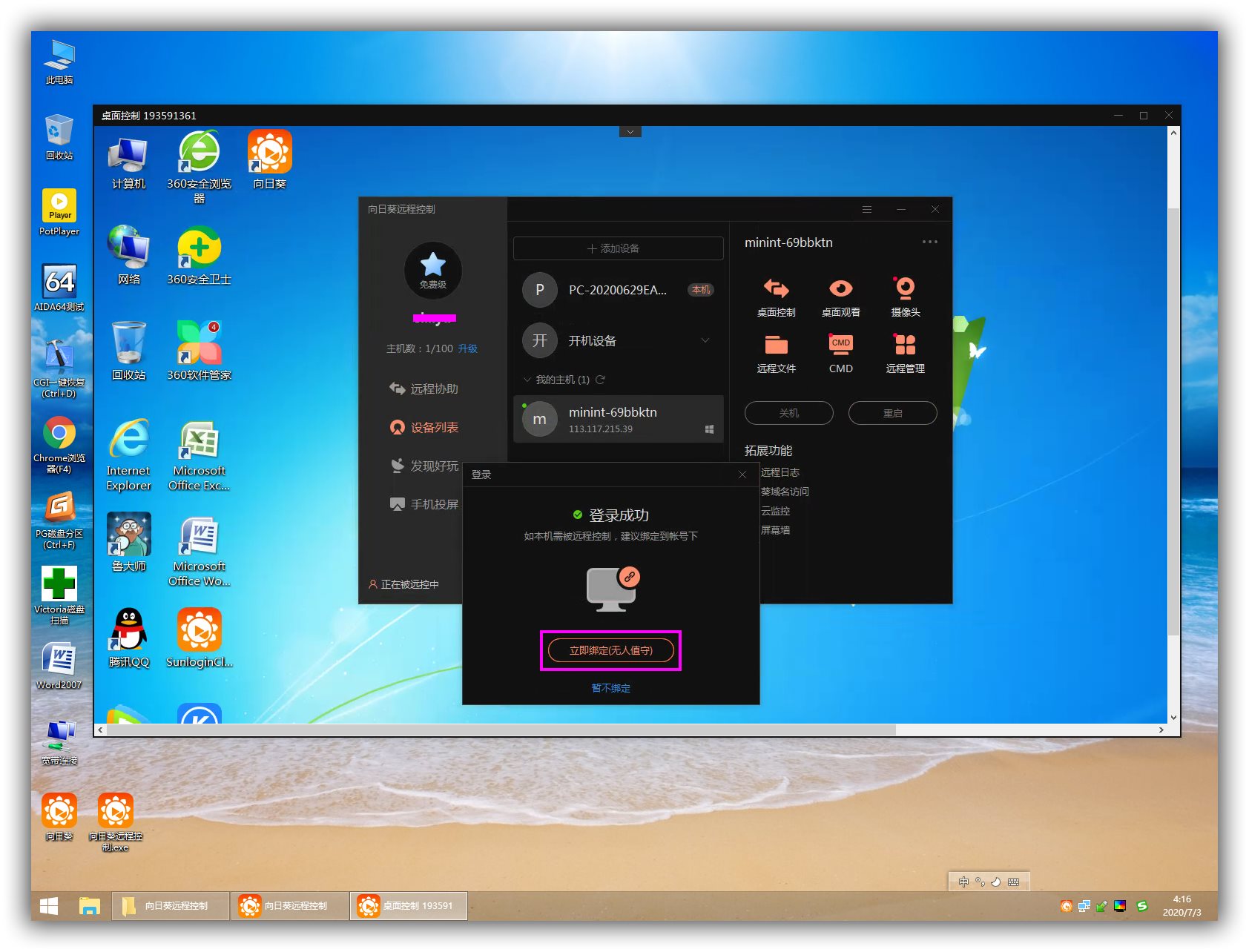Click the 添加设备 add device field
The height and width of the screenshot is (952, 1249).
618,248
